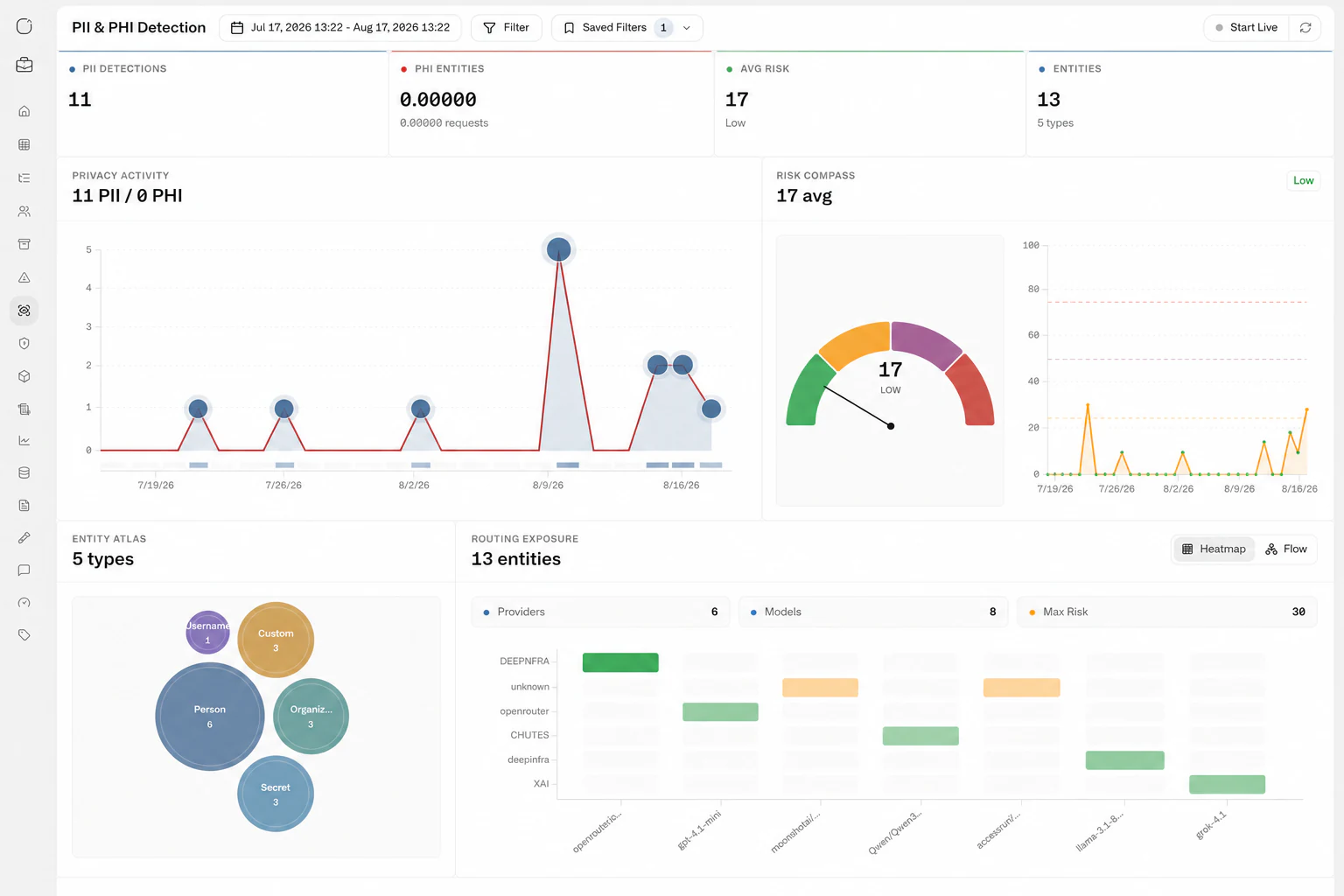Screen dimensions: 1344x896
Task: Select the database icon in sidebar
Action: [x=24, y=472]
